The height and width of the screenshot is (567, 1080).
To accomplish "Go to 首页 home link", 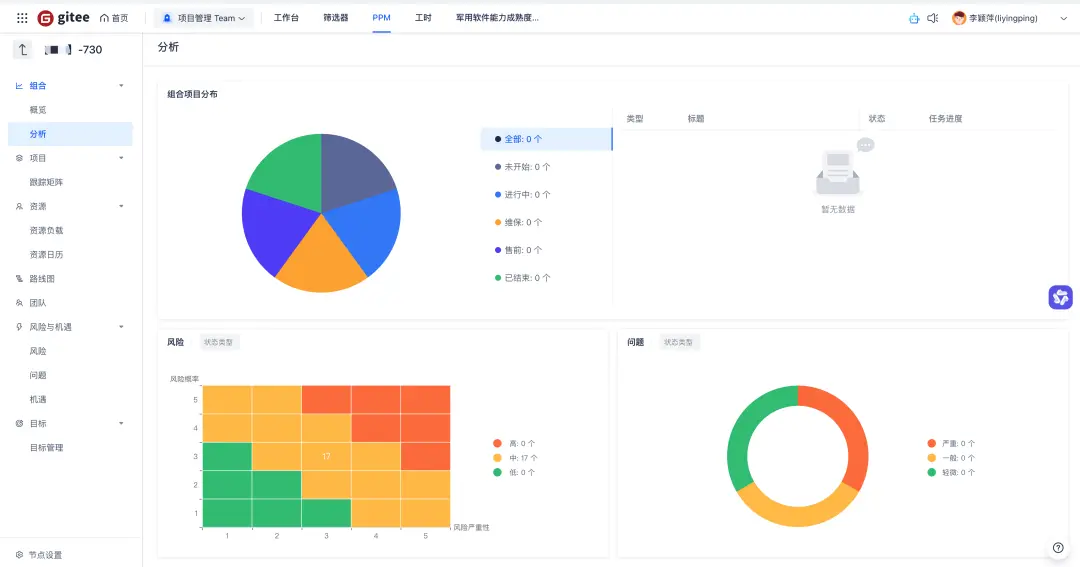I will tap(114, 18).
